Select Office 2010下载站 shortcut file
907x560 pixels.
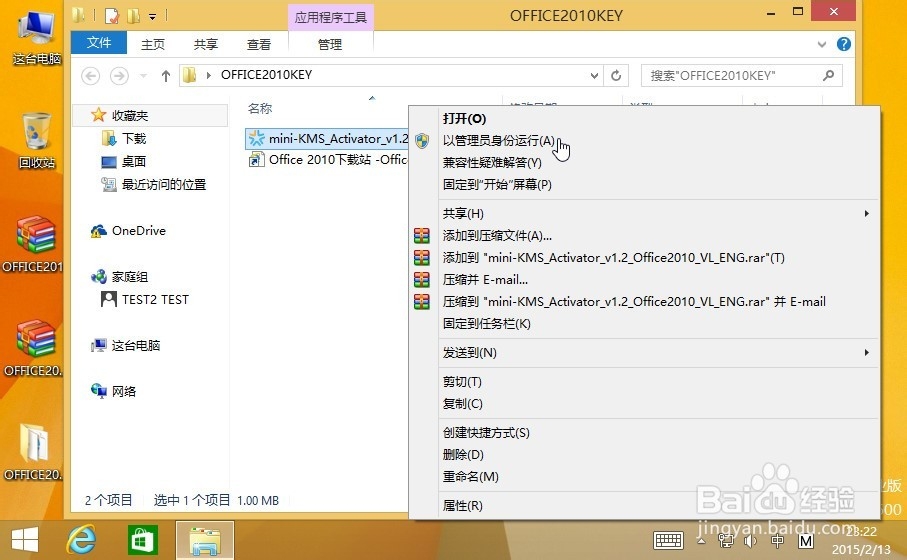click(327, 160)
